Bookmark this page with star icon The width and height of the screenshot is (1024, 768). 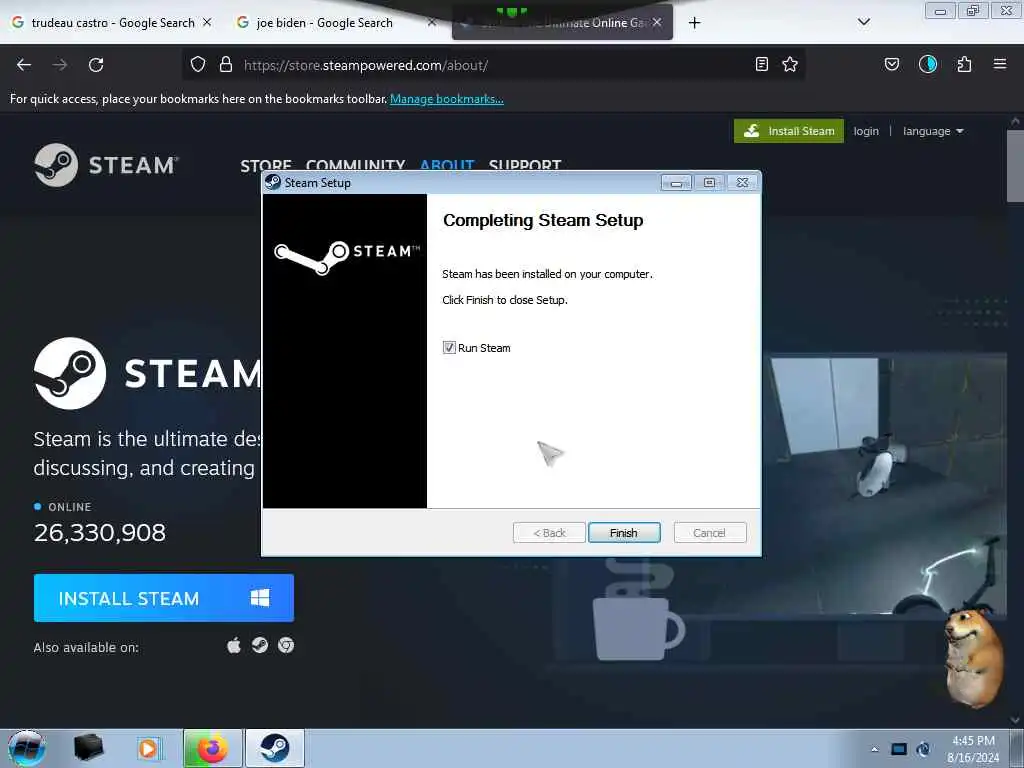[790, 64]
